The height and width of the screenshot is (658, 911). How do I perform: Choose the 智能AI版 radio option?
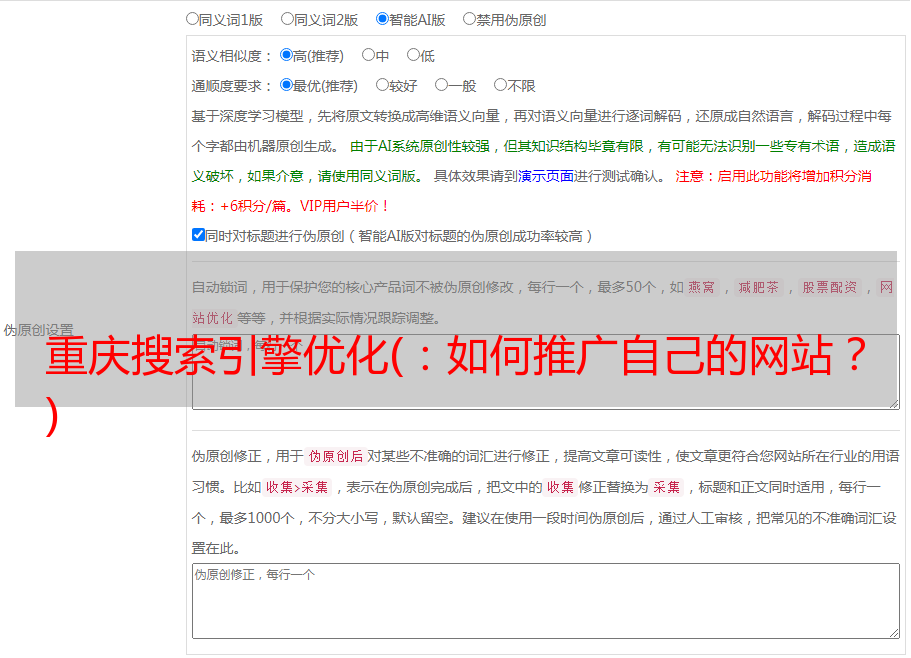point(382,19)
